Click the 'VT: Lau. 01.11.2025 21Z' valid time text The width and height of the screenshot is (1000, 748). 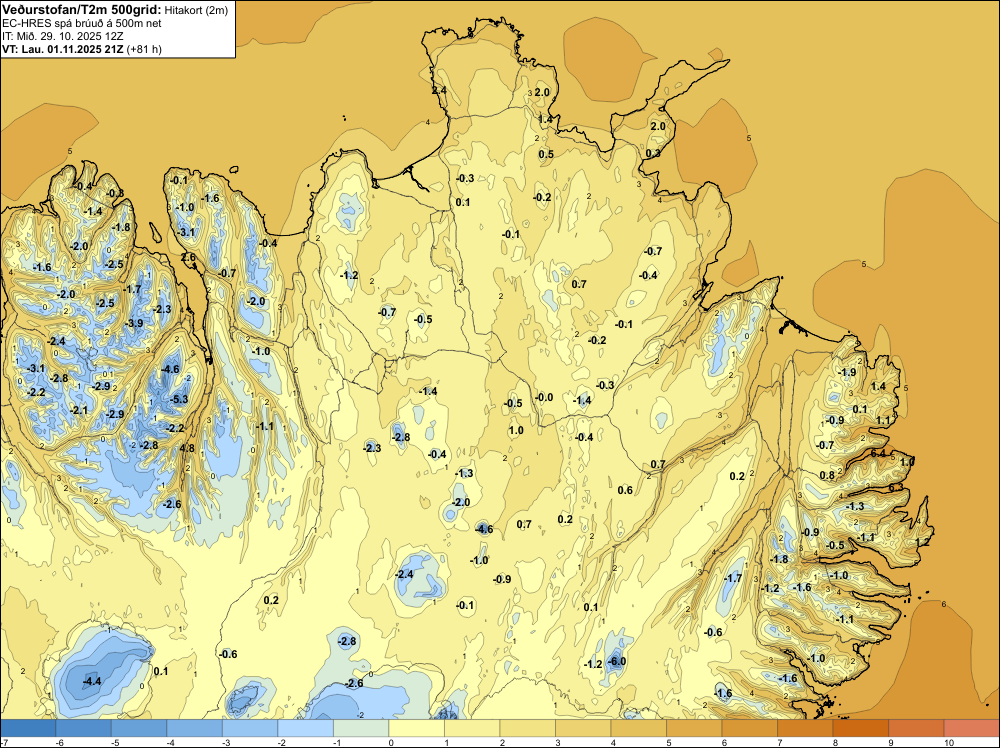coord(63,49)
